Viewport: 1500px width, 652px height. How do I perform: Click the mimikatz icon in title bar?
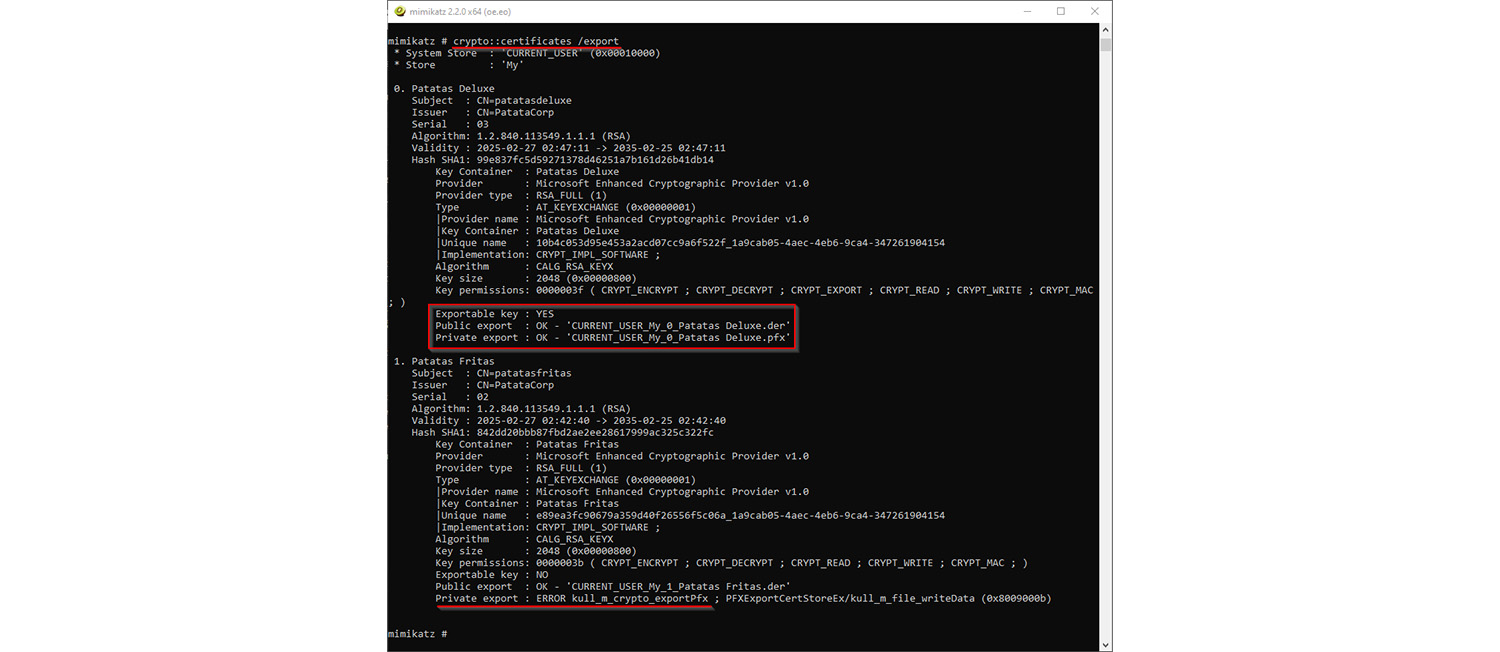400,12
